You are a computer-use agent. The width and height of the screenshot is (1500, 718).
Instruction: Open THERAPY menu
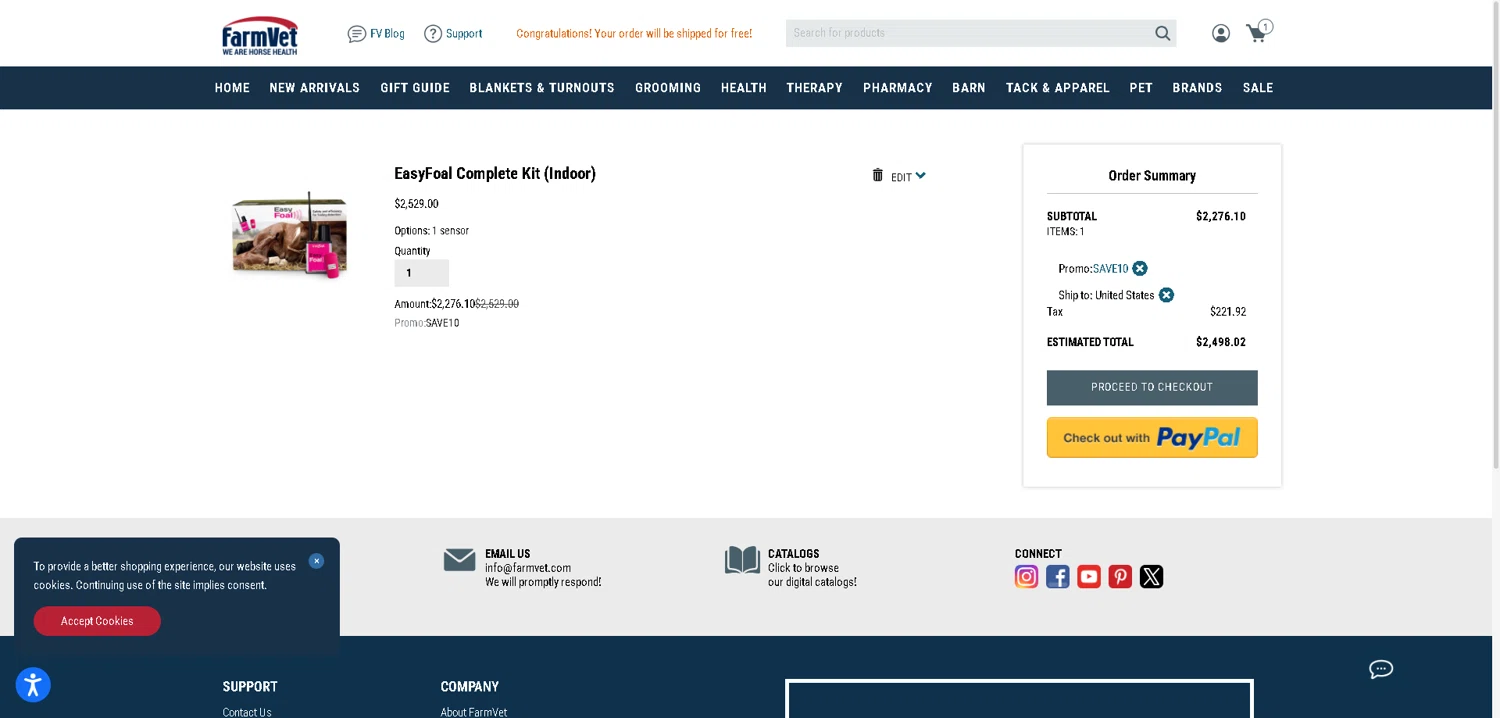(814, 88)
